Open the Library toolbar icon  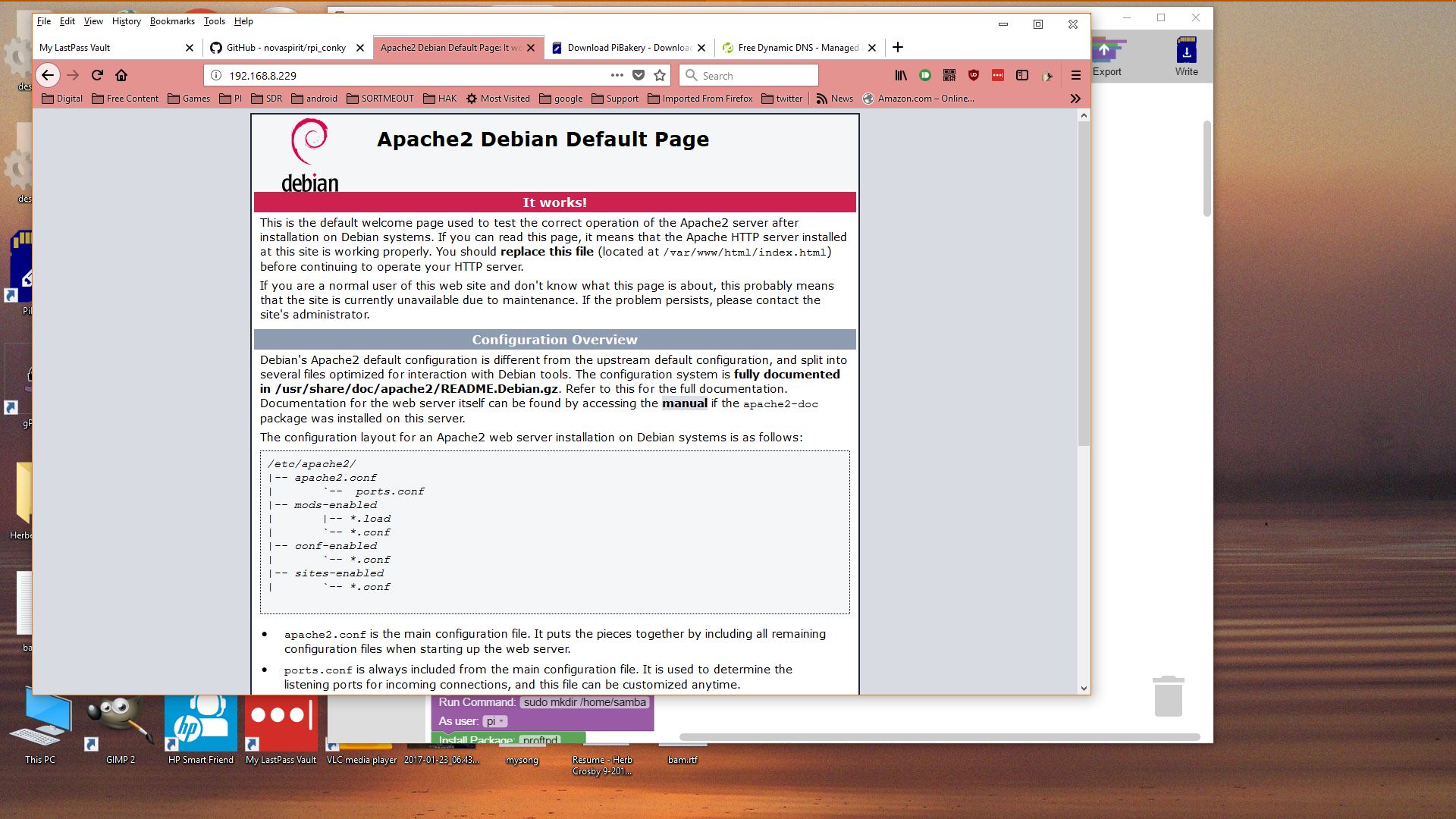tap(901, 75)
